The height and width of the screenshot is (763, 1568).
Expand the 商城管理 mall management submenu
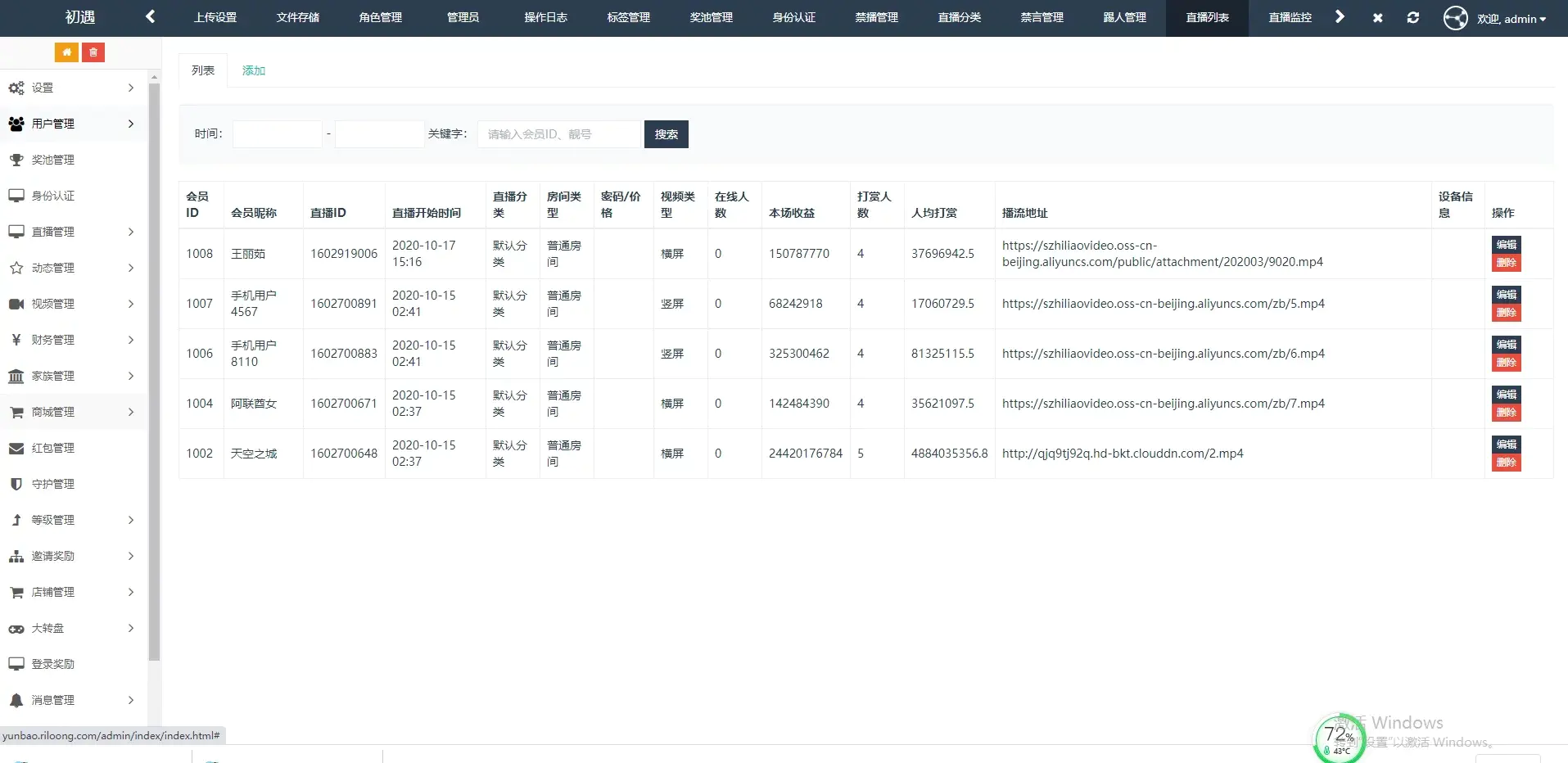[52, 412]
